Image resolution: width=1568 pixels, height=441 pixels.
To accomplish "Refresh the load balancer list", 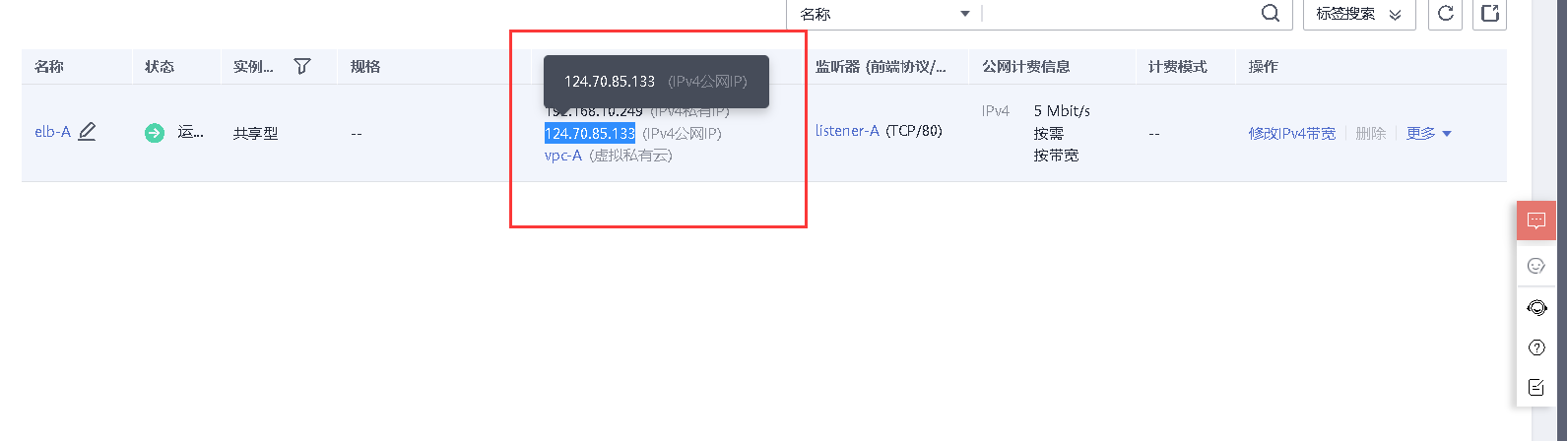I will (x=1445, y=13).
